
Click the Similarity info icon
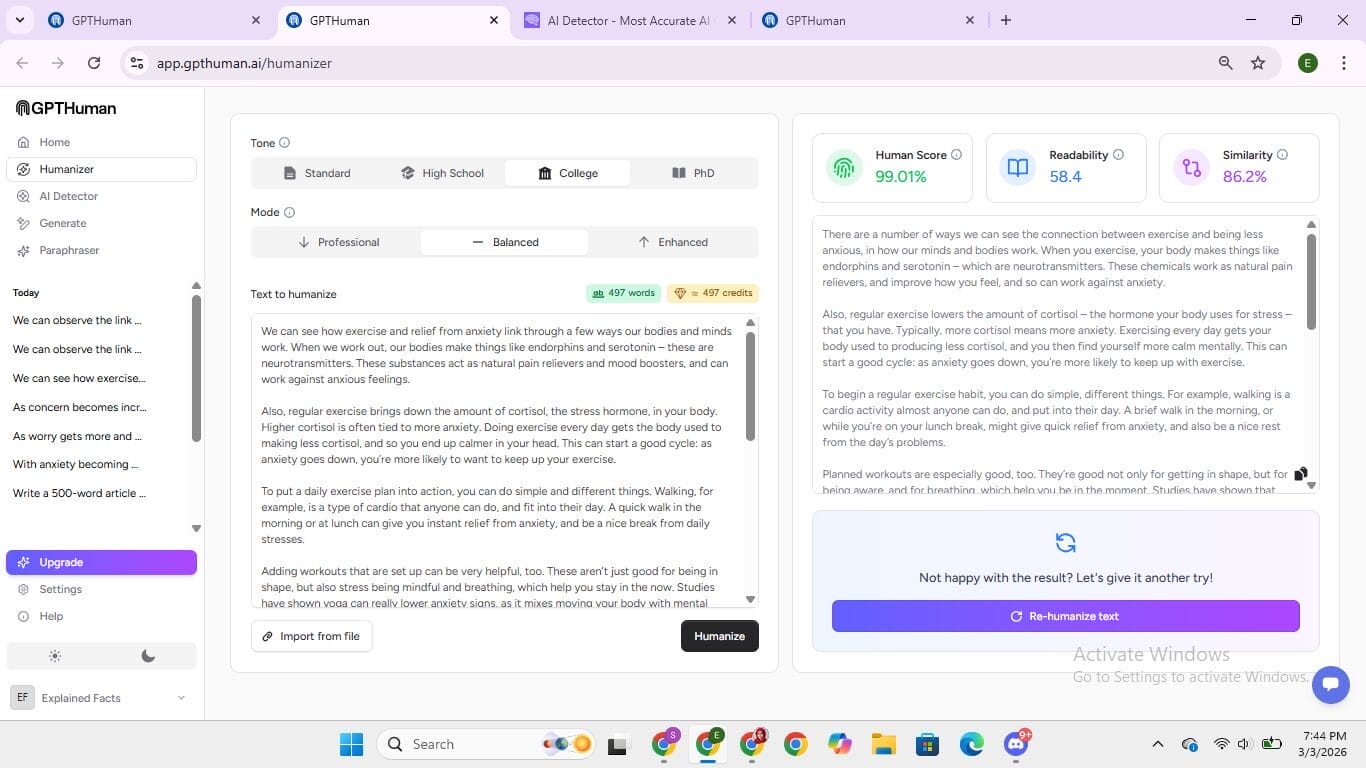1282,155
